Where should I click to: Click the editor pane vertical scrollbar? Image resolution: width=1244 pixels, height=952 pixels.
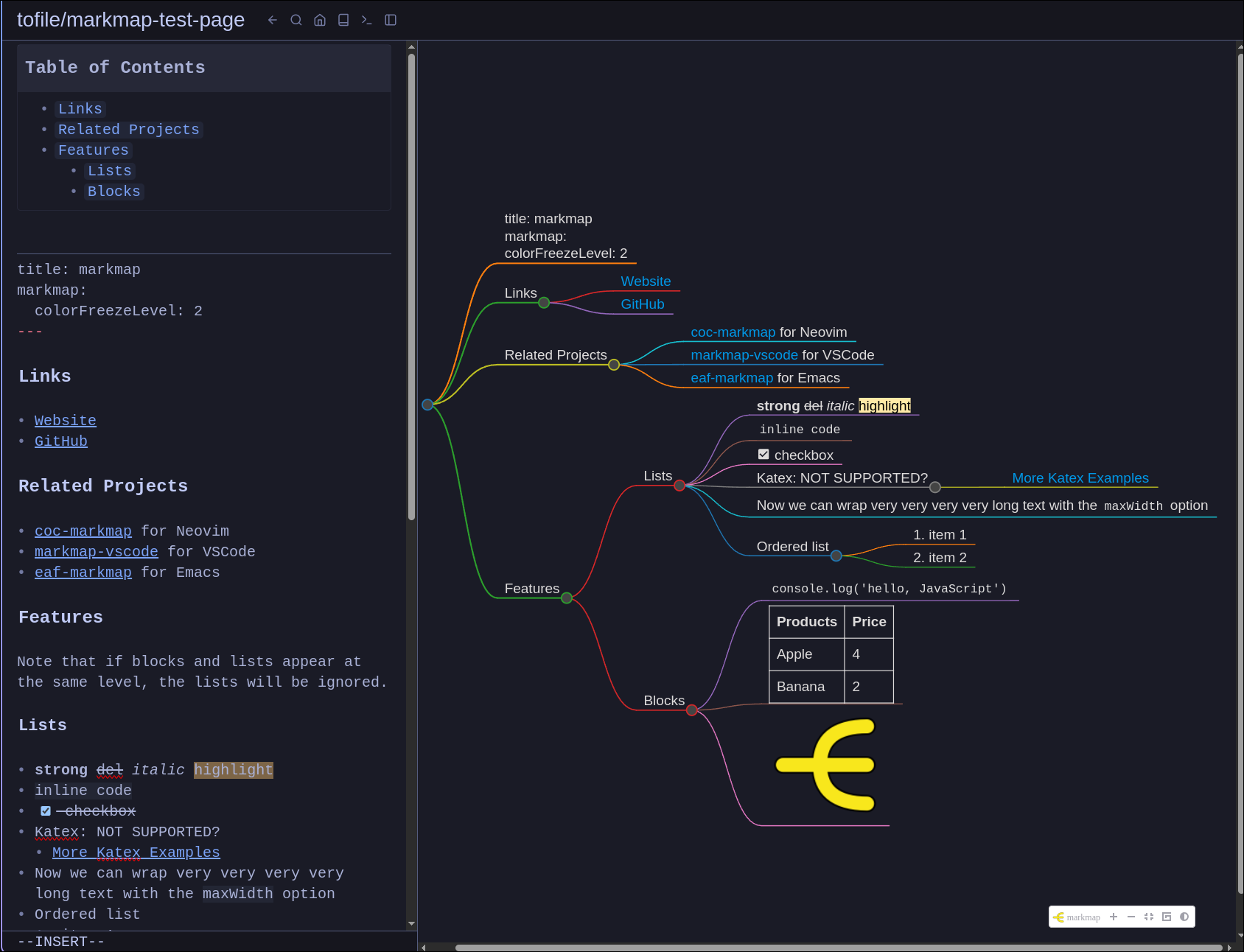click(411, 287)
